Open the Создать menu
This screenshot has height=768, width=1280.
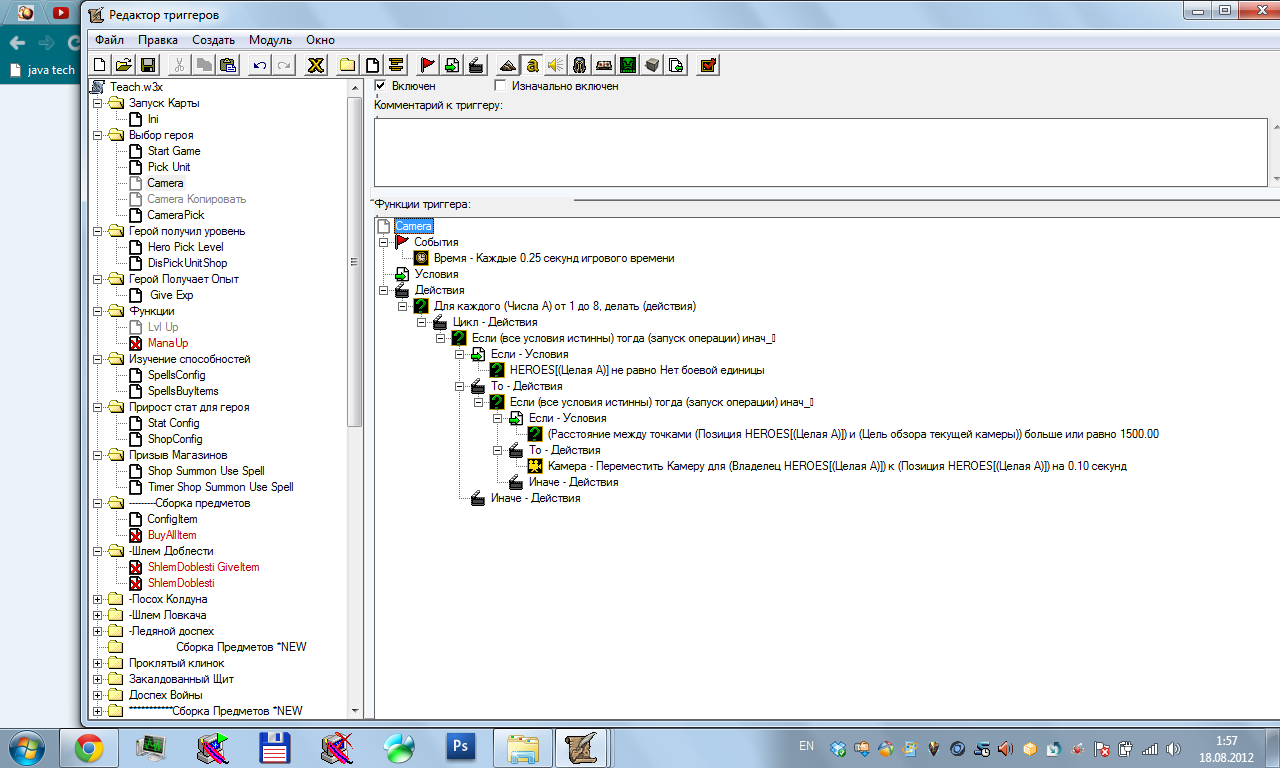213,40
